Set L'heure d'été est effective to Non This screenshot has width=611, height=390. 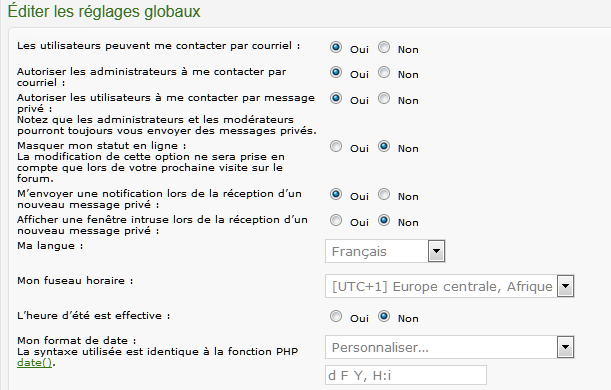[384, 316]
